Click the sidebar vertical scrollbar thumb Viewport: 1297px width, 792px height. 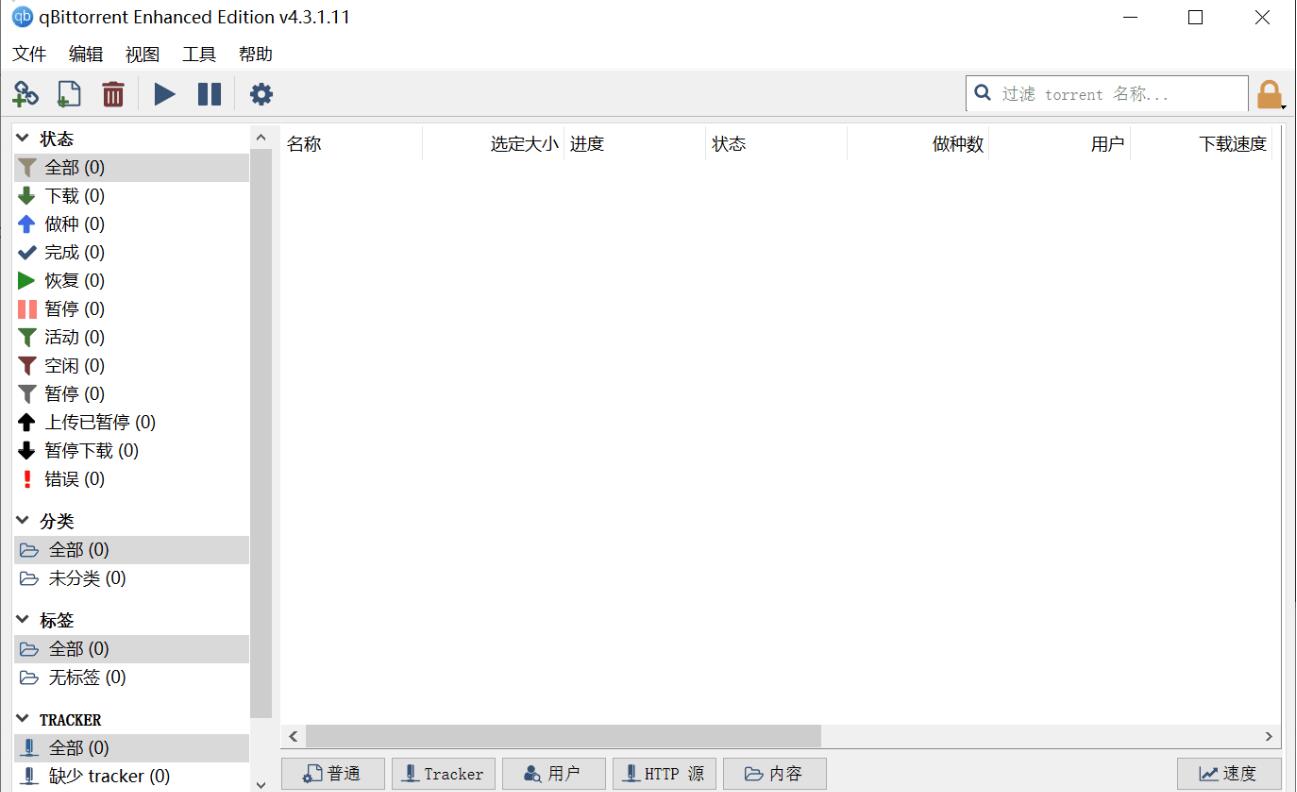click(261, 434)
